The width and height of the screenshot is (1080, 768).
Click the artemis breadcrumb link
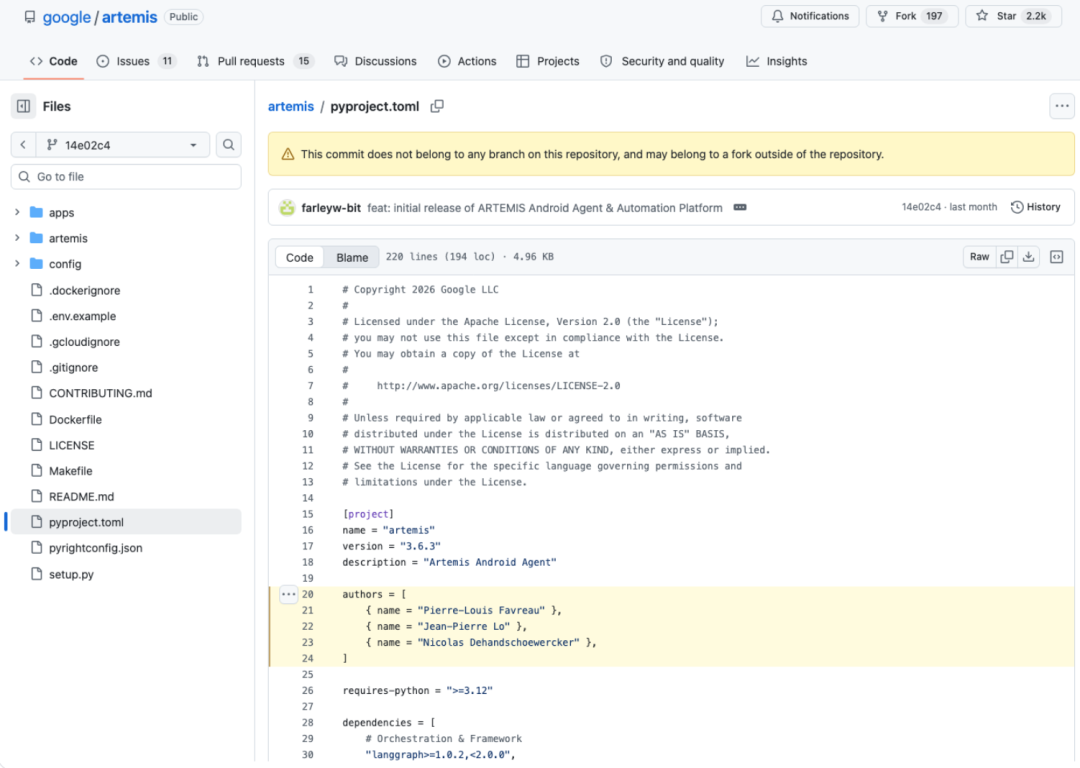pyautogui.click(x=291, y=106)
